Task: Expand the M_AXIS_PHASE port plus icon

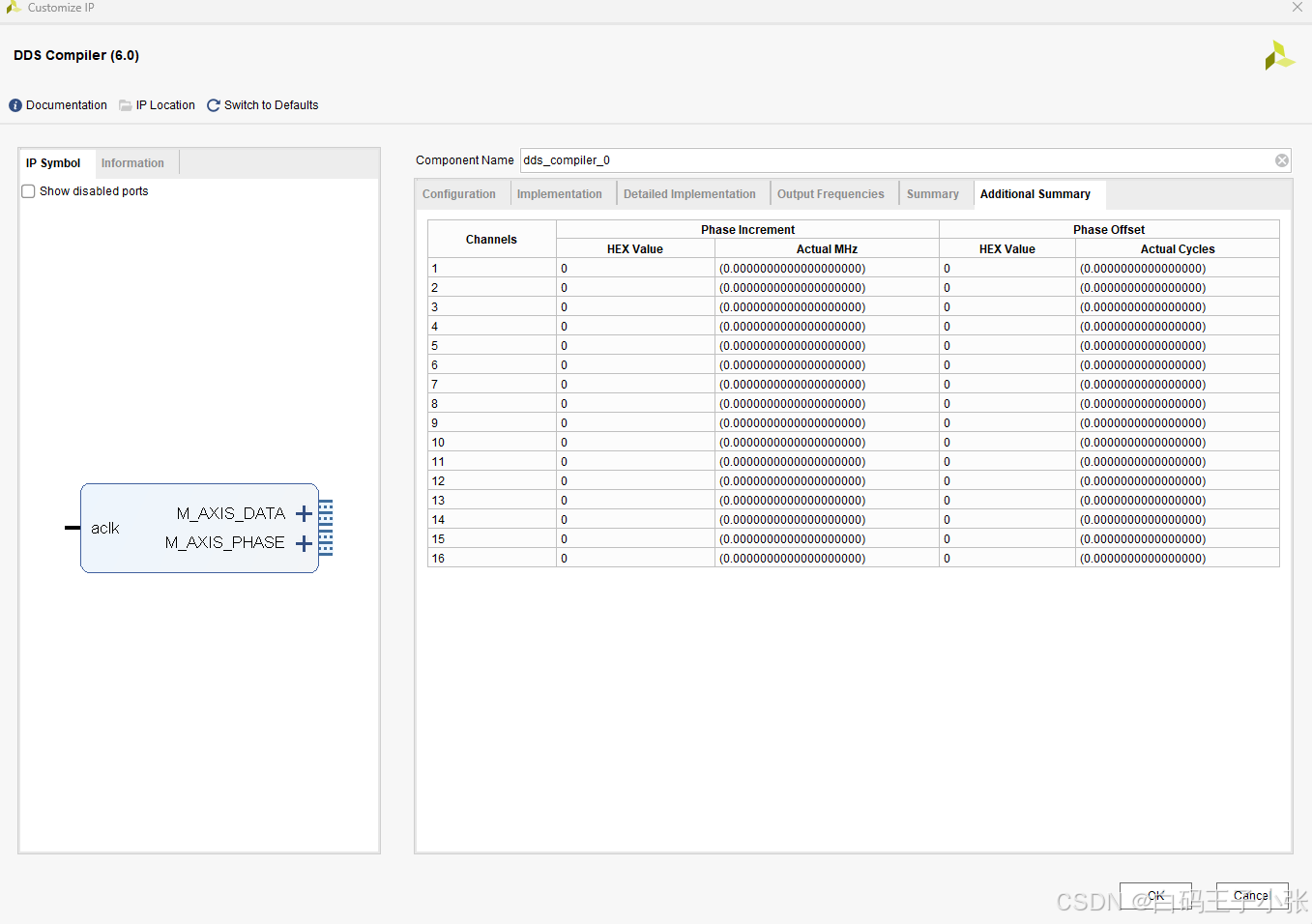Action: pyautogui.click(x=304, y=543)
